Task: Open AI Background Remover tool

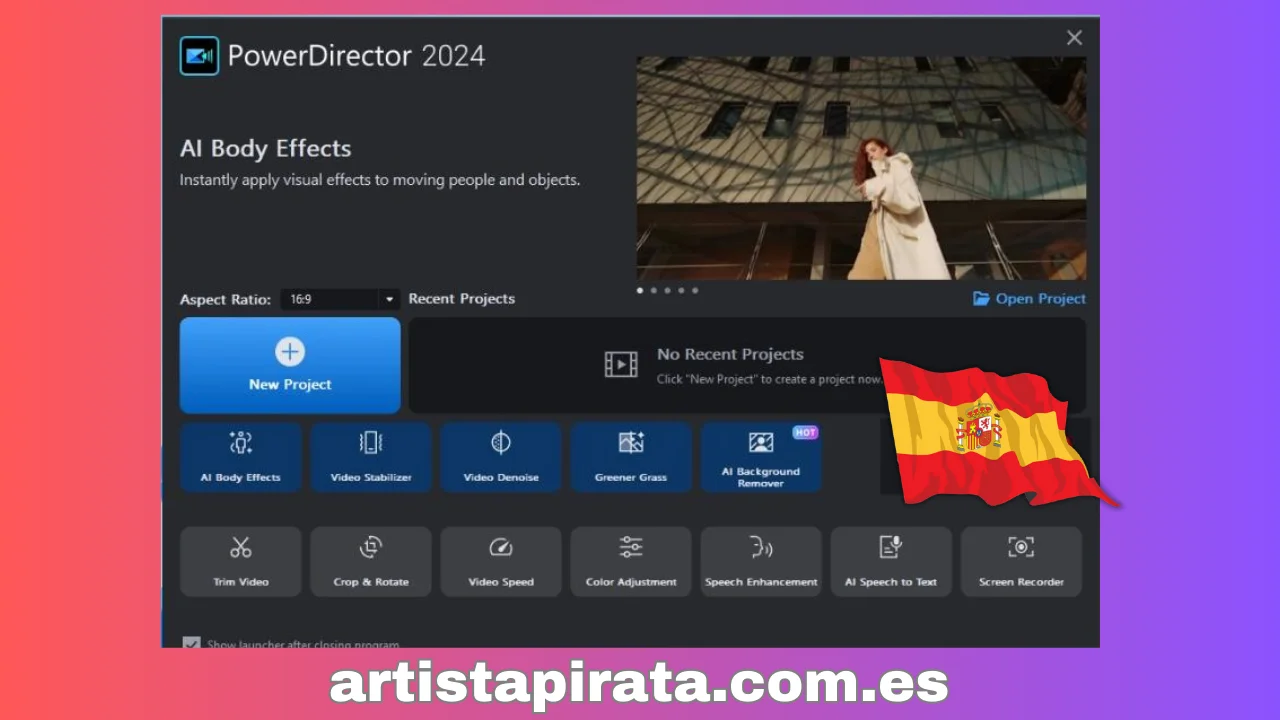Action: (x=761, y=457)
